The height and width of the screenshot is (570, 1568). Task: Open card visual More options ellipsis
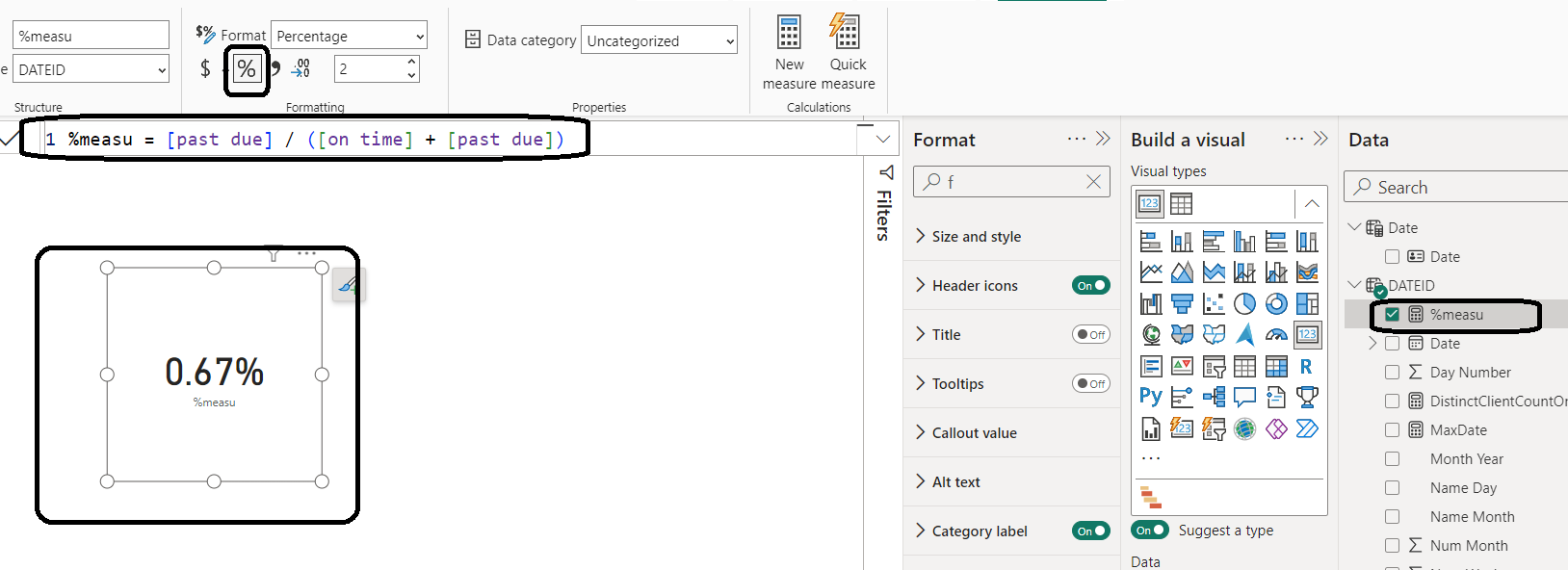click(306, 254)
